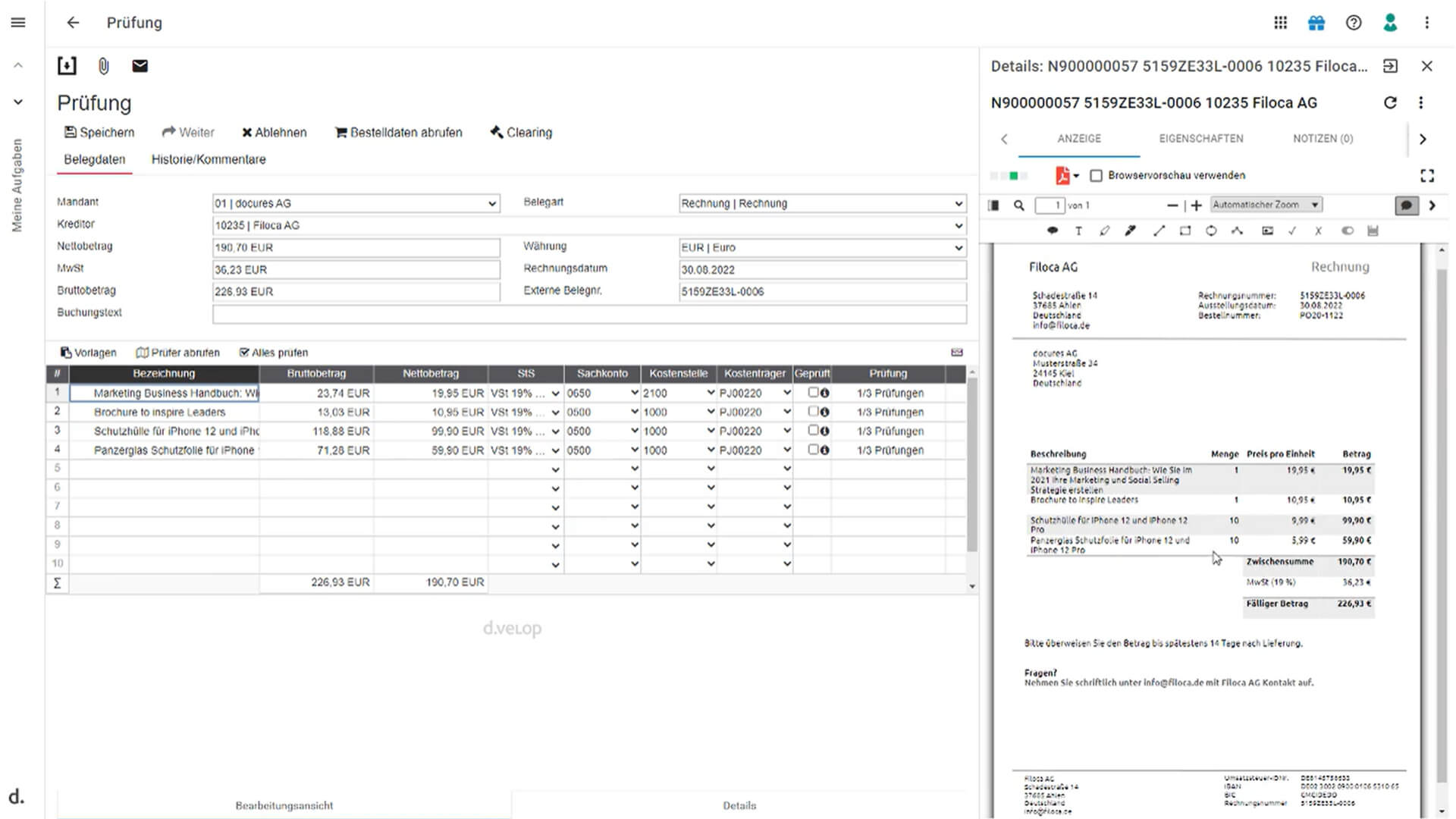Search within the PDF document
Image resolution: width=1456 pixels, height=819 pixels.
1019,206
